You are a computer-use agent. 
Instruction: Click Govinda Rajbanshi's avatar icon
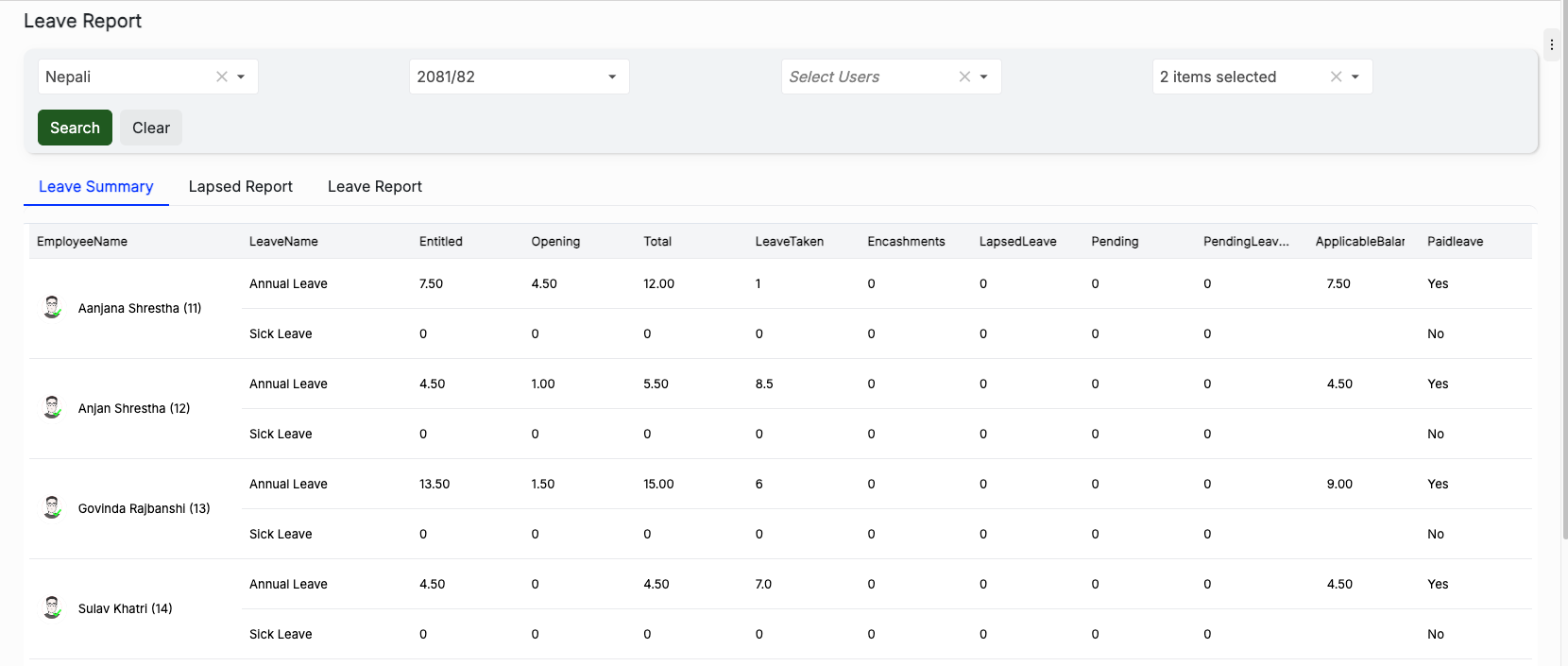[53, 507]
